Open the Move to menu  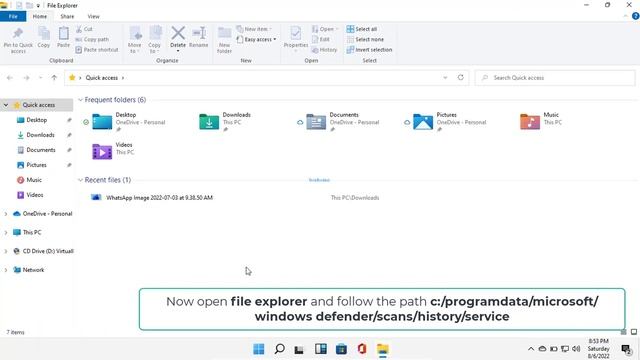point(135,40)
